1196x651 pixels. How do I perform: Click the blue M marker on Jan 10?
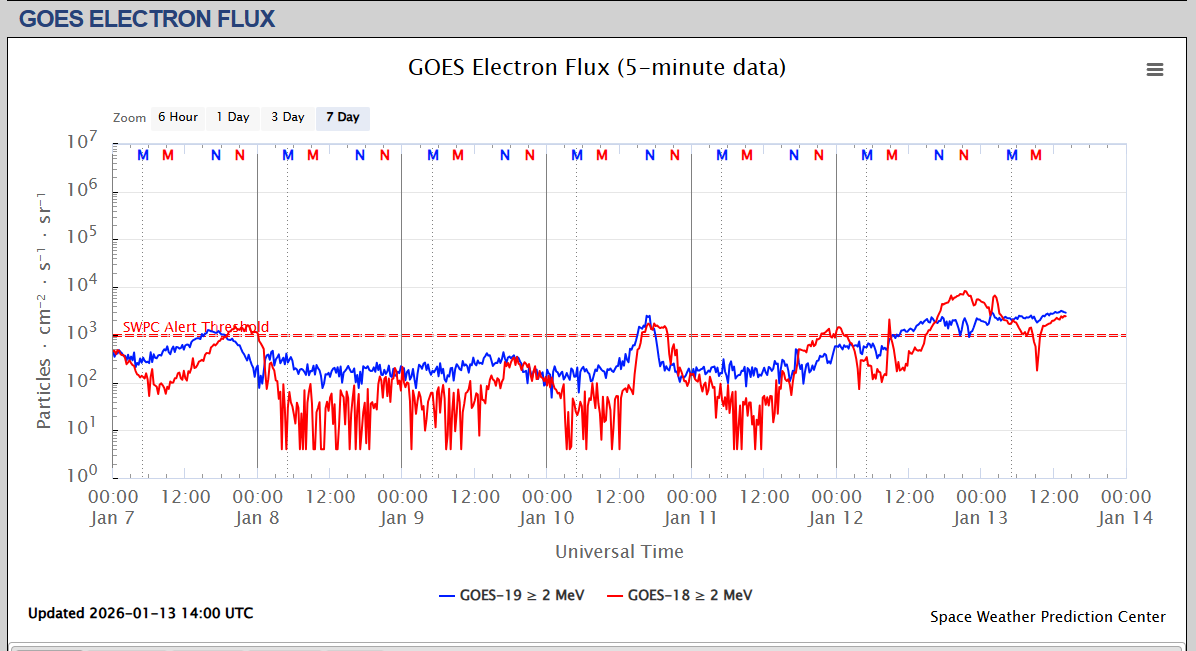tap(577, 155)
